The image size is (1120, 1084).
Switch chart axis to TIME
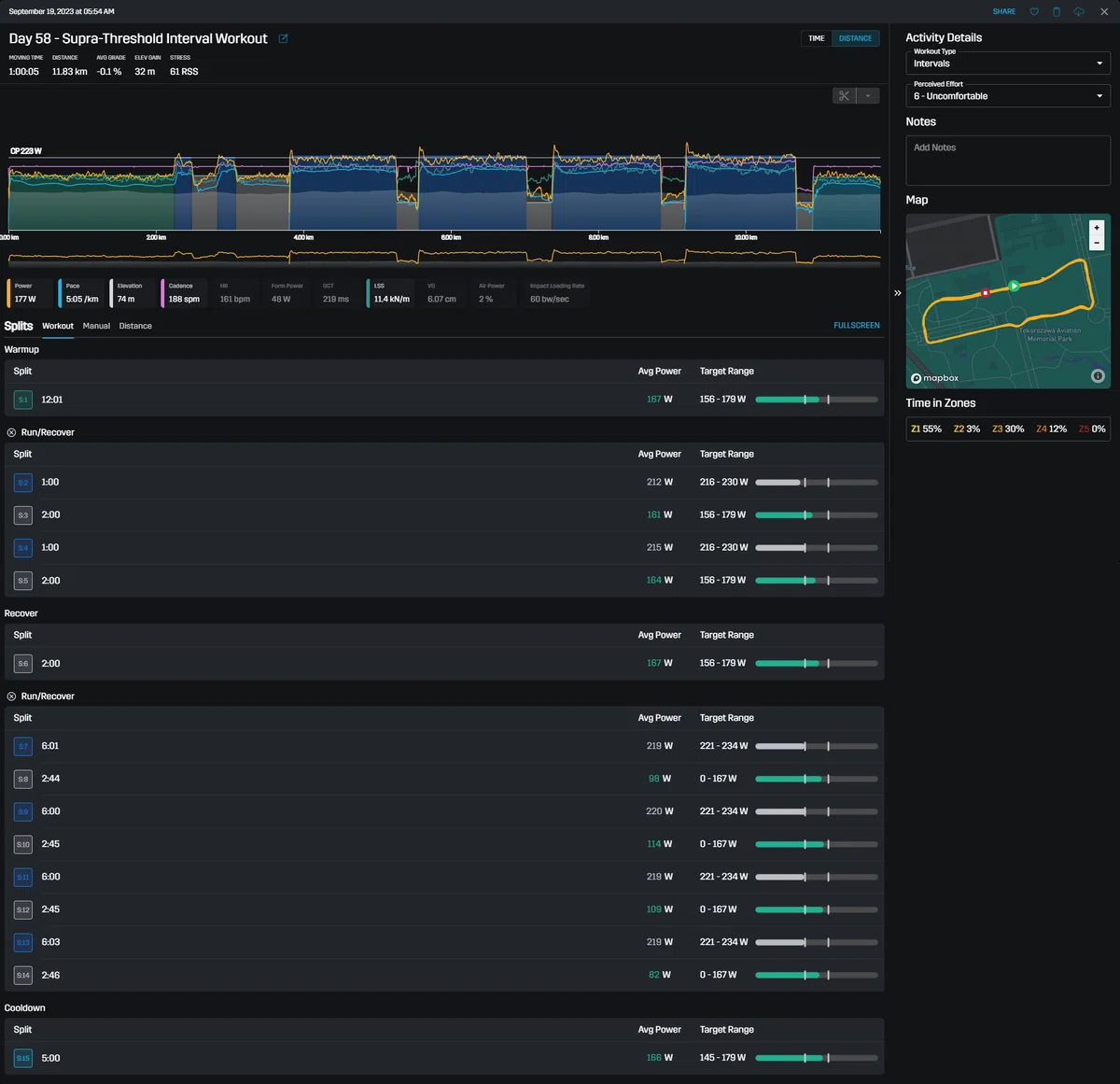tap(817, 38)
